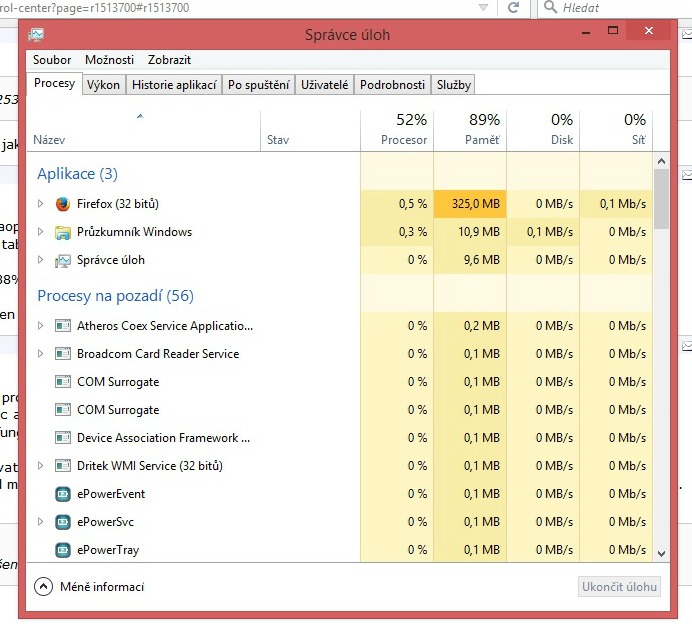Click the scrollbar up arrow
Viewport: 692px width, 624px height.
pos(661,162)
